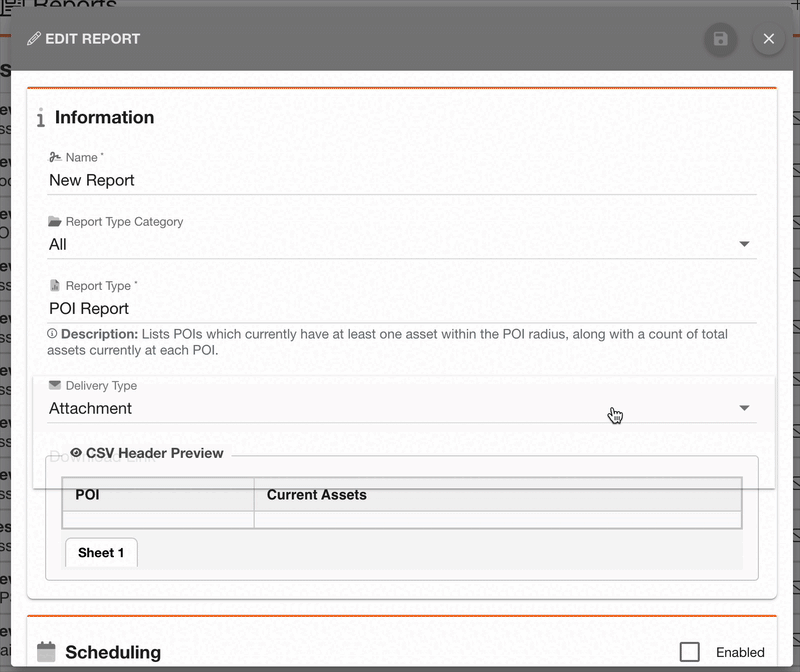Switch to the Sheet 1 tab
800x672 pixels.
tap(101, 553)
